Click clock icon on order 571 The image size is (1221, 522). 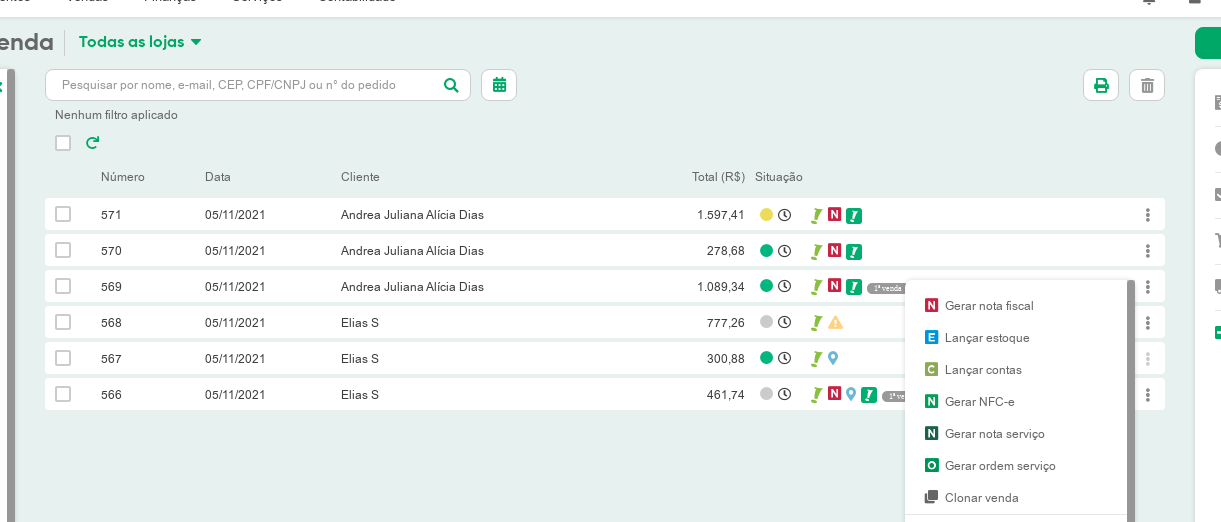click(x=785, y=214)
